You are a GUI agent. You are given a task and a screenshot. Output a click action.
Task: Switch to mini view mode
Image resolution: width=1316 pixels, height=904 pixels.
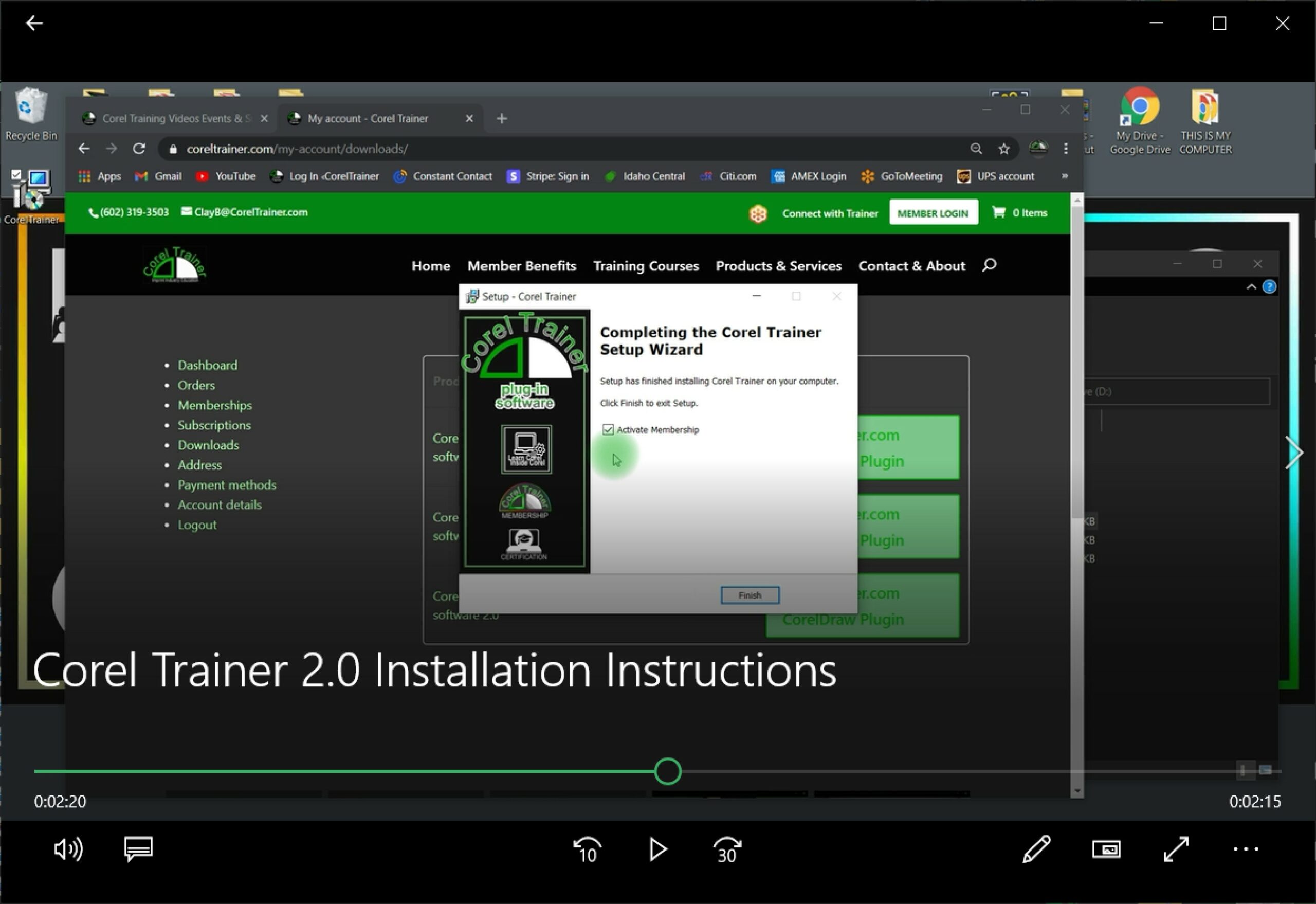click(1106, 849)
